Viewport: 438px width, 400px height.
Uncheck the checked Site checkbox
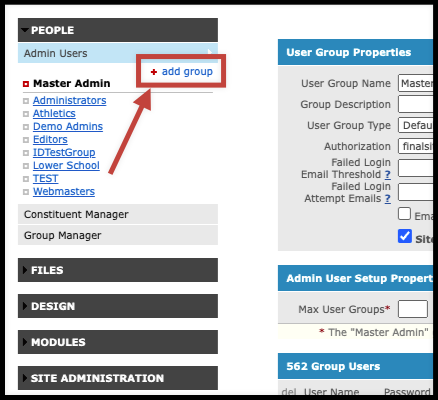405,236
